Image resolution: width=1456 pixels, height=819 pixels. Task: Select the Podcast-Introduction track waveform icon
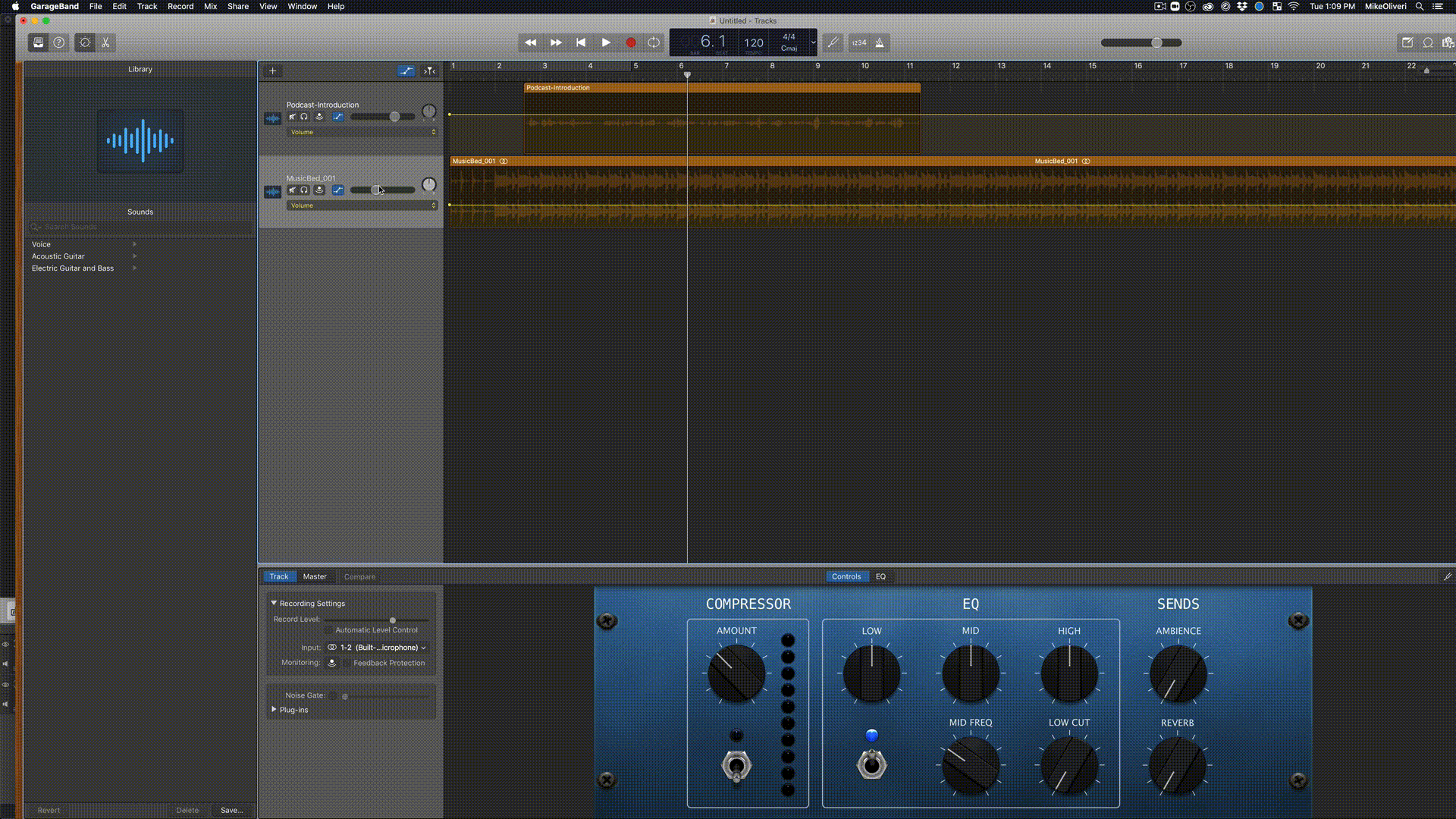pyautogui.click(x=273, y=118)
